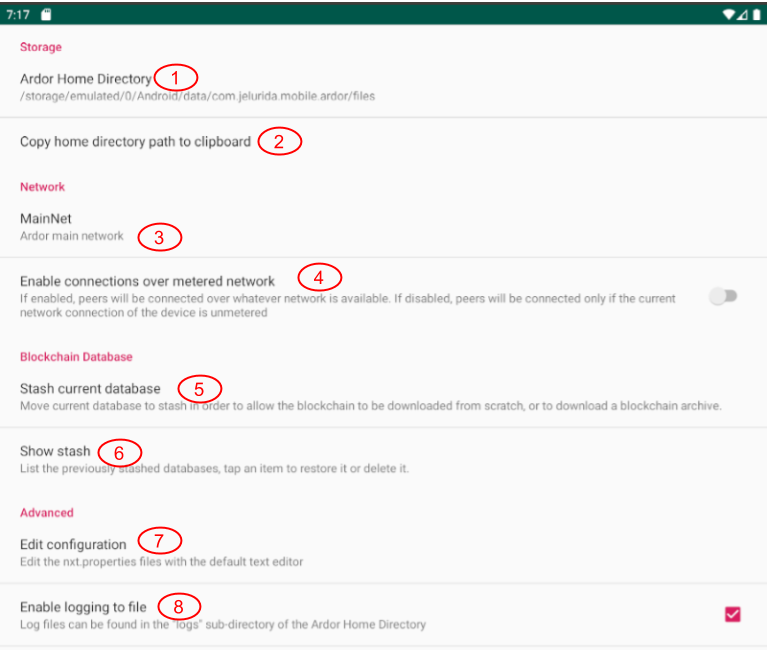The image size is (767, 650).
Task: Click the red circled number 1 marker
Action: [x=176, y=77]
